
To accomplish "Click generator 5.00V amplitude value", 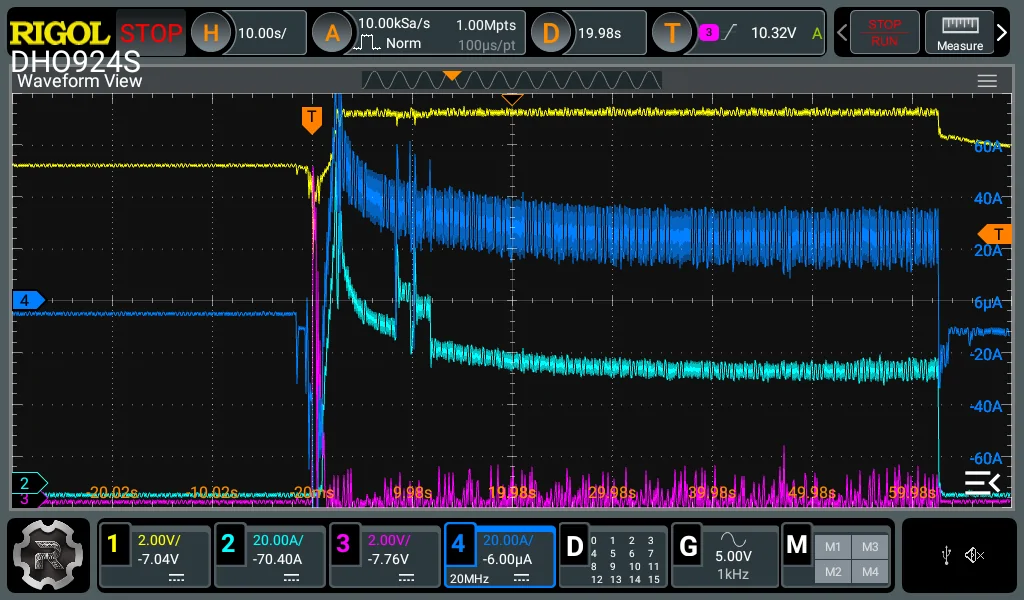I will pos(733,556).
